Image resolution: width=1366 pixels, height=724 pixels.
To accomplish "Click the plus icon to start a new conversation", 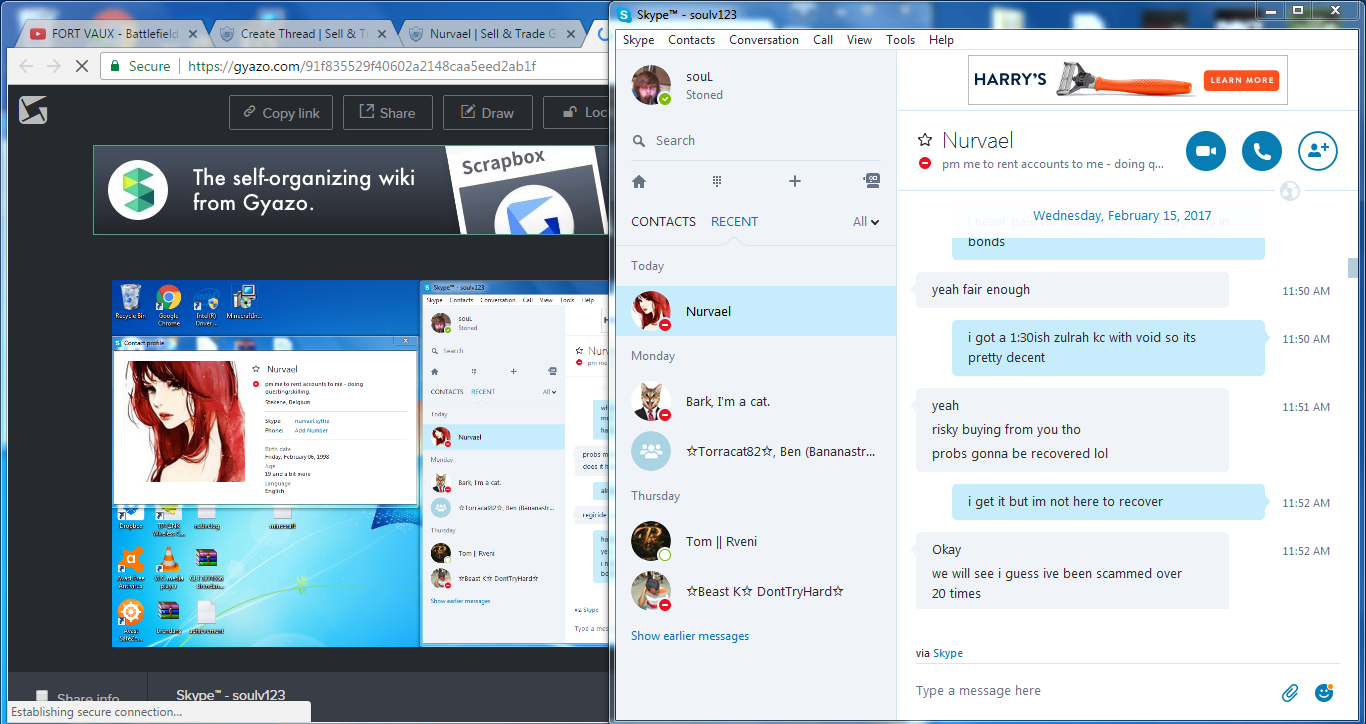I will pos(795,181).
